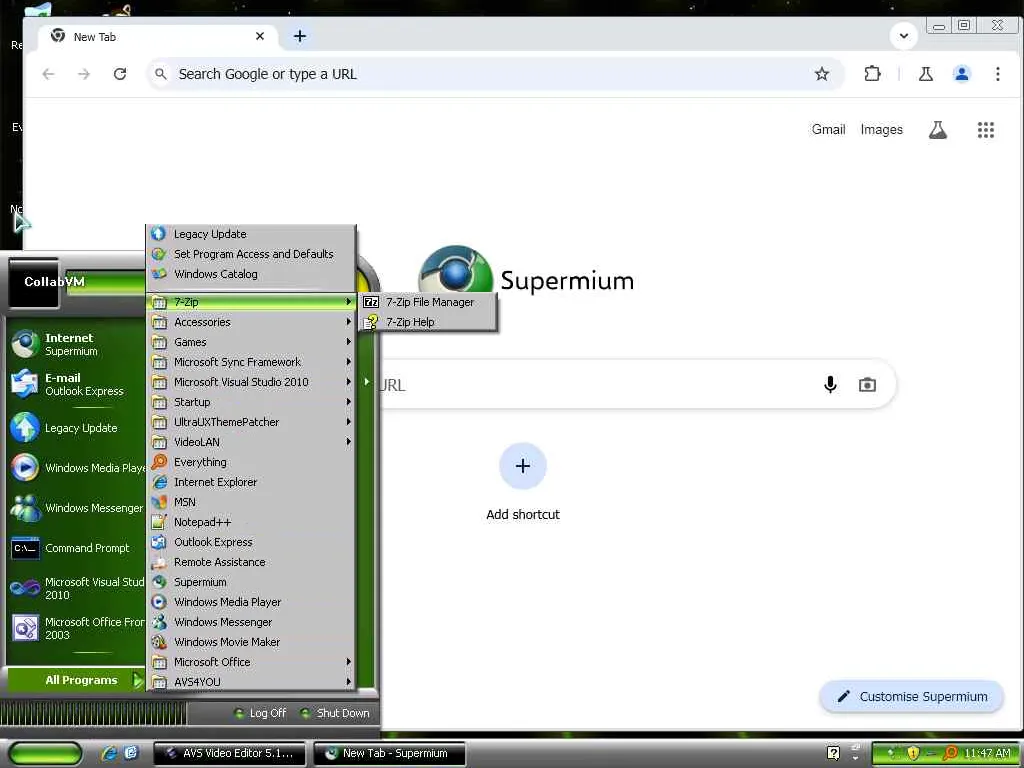Switch to New Tab - Supermium taskbar button

389,754
